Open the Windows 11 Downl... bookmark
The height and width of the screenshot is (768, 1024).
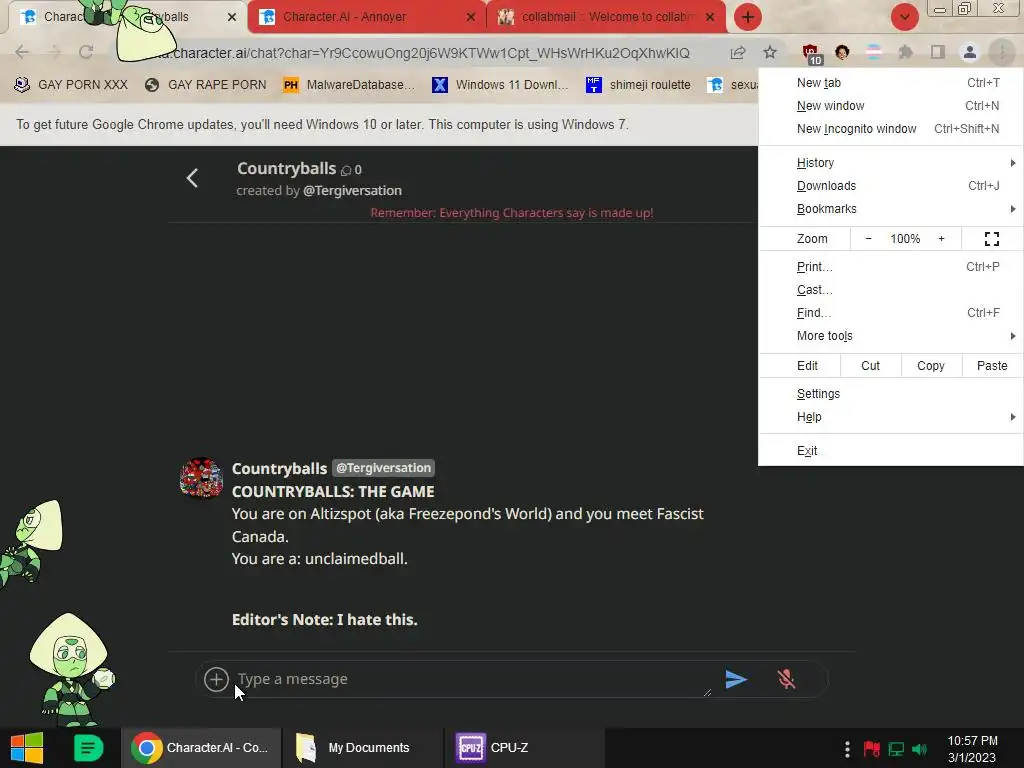pos(500,85)
